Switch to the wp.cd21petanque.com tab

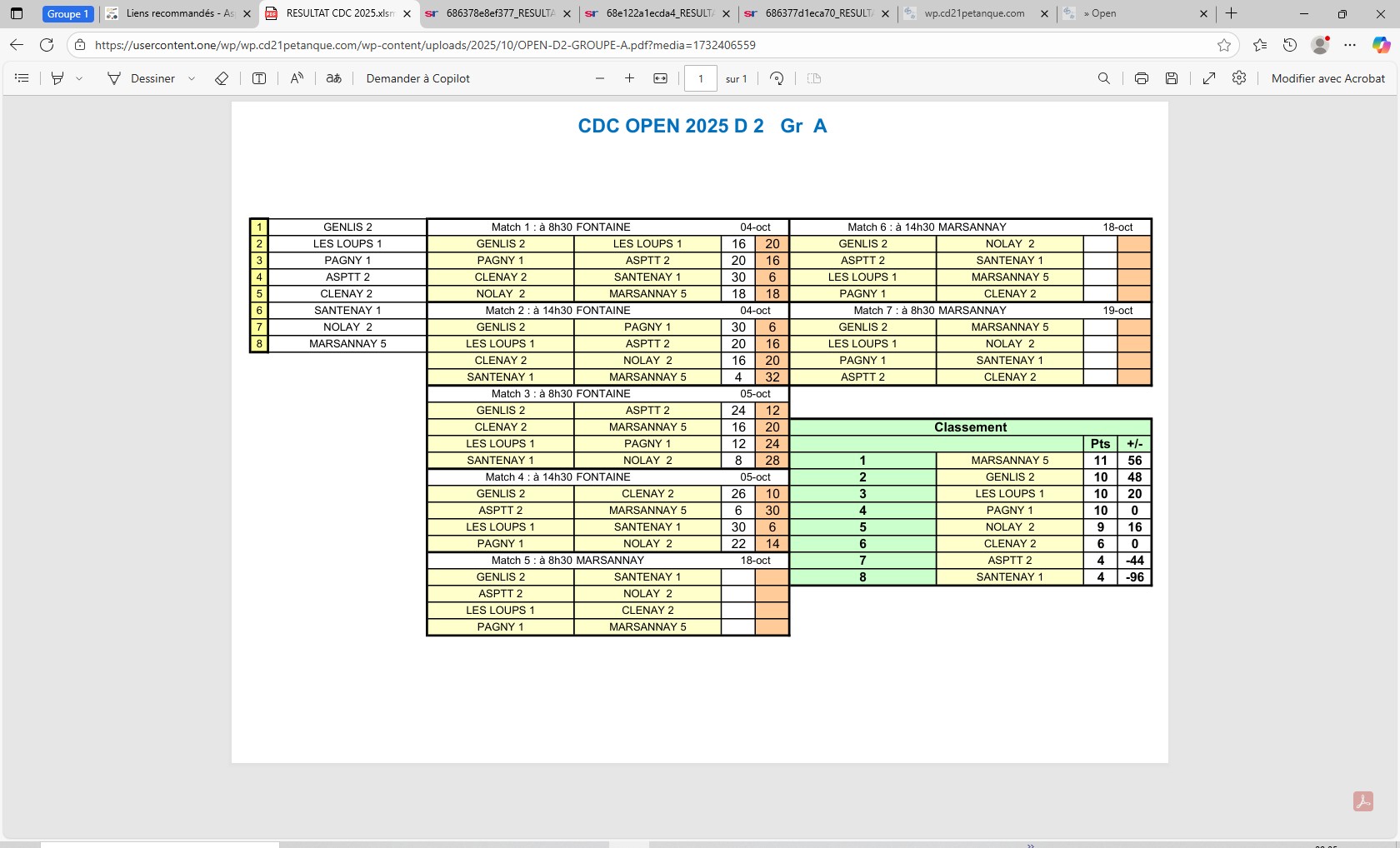tap(974, 13)
